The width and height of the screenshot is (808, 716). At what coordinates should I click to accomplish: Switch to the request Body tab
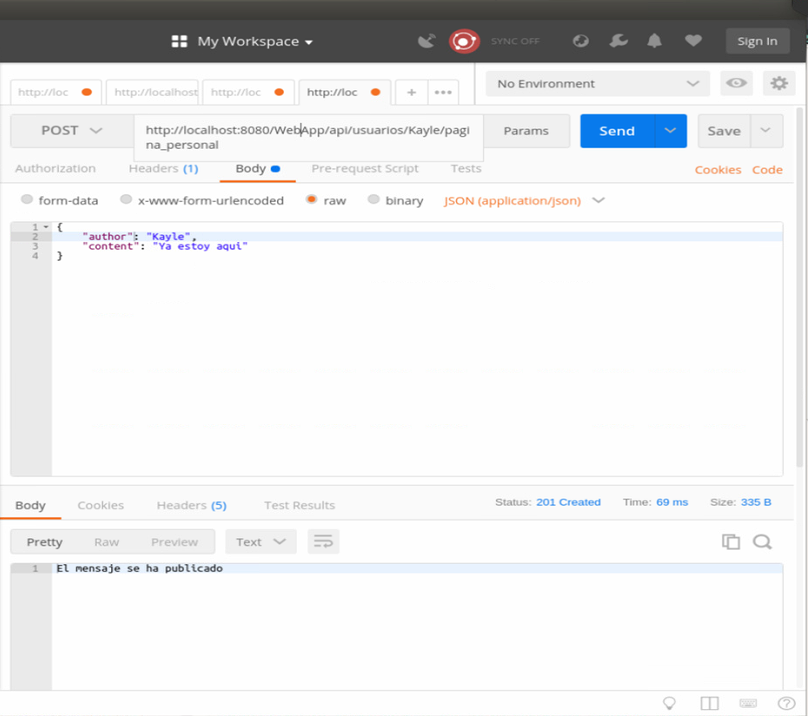point(258,169)
